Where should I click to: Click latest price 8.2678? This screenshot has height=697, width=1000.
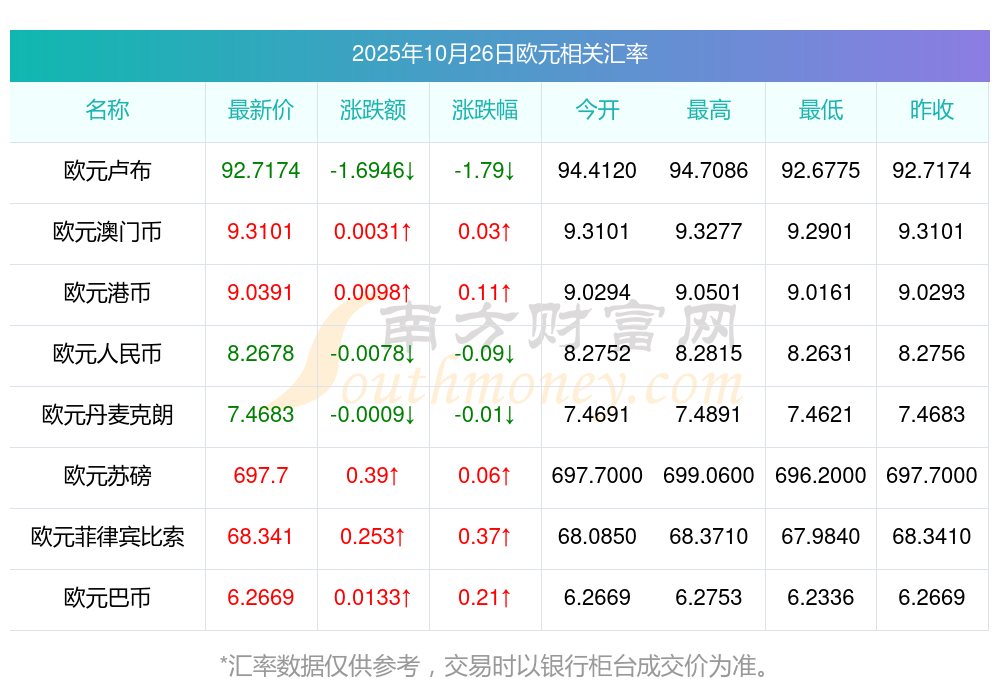tap(260, 353)
